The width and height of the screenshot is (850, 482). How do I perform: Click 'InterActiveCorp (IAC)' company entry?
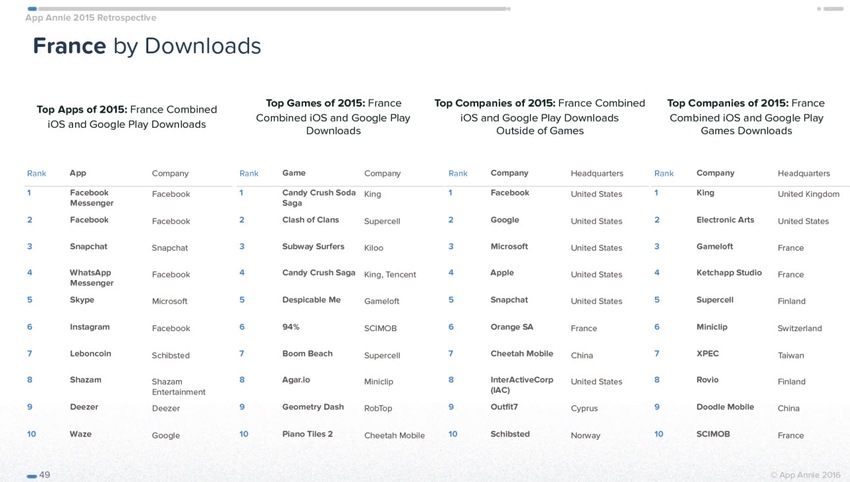coord(521,384)
